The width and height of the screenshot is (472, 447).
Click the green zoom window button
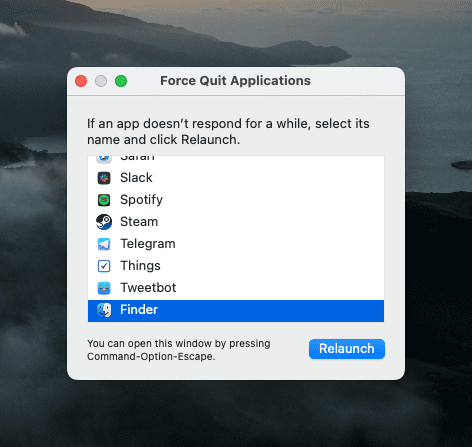tap(121, 81)
